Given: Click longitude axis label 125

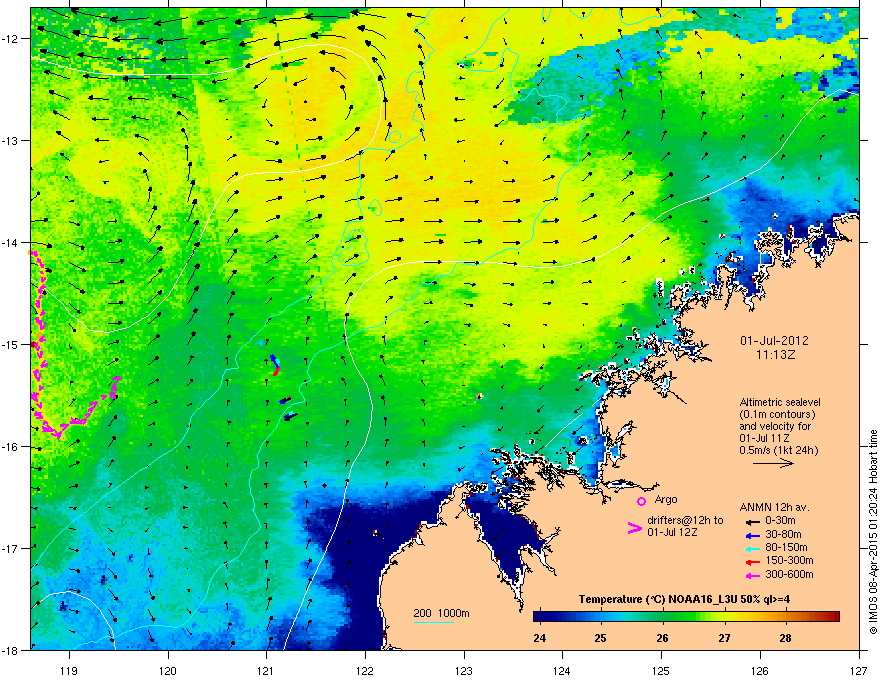Looking at the screenshot, I should pyautogui.click(x=661, y=670).
